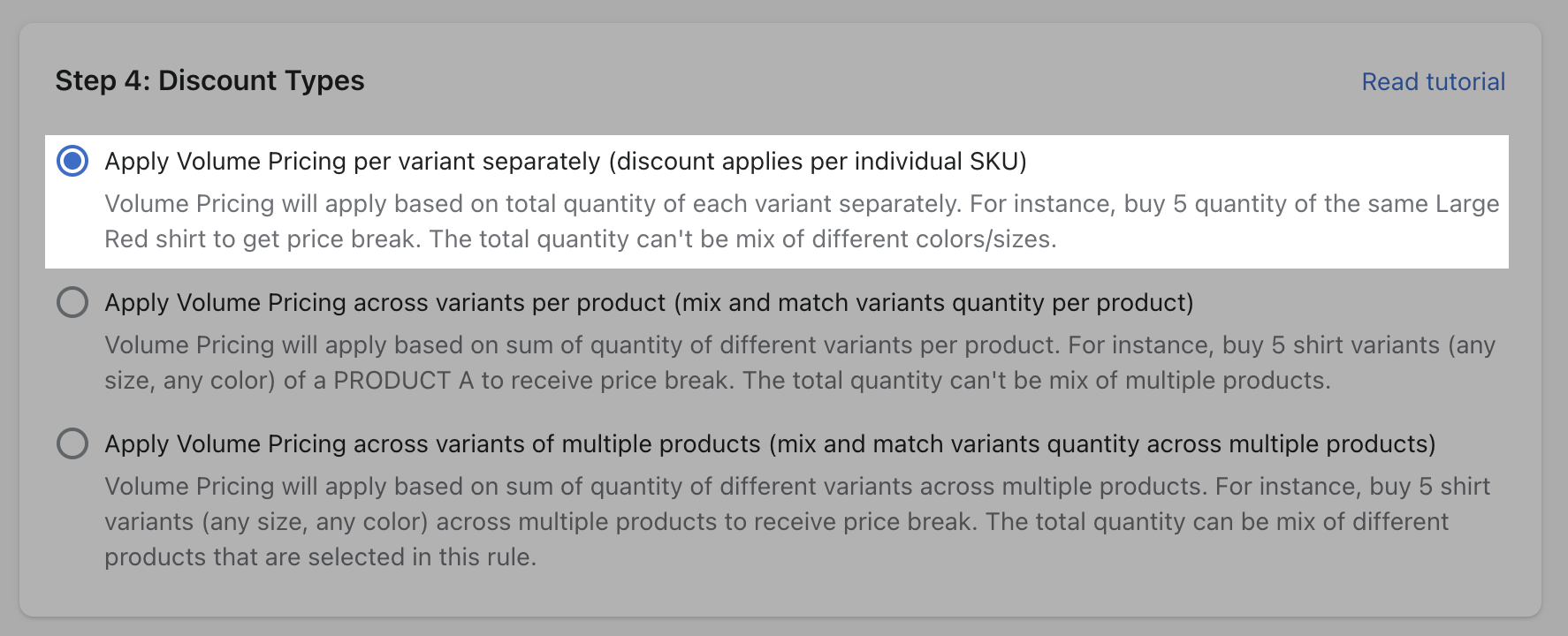The width and height of the screenshot is (1568, 636).
Task: Select the per-variant Volume Pricing radio button
Action: pyautogui.click(x=73, y=162)
